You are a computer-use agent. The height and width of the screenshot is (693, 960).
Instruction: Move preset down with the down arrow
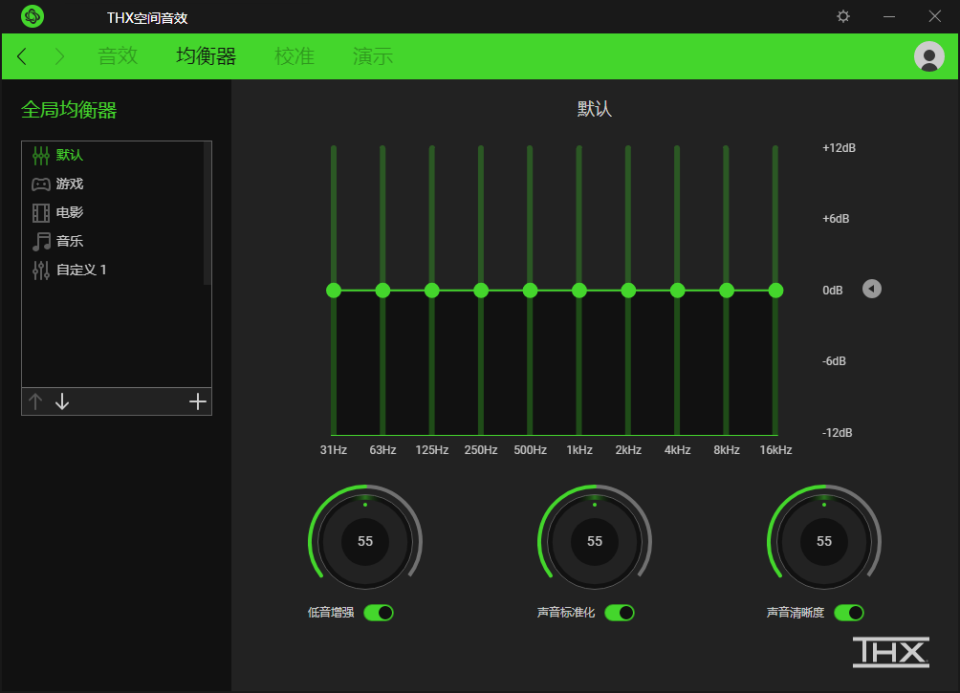62,402
